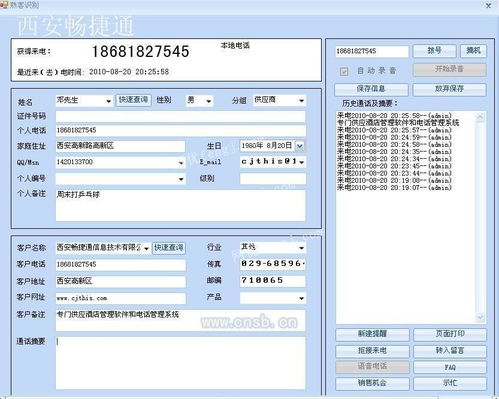This screenshot has width=499, height=399.
Task: Click the 级别 input field
Action: click(x=273, y=179)
